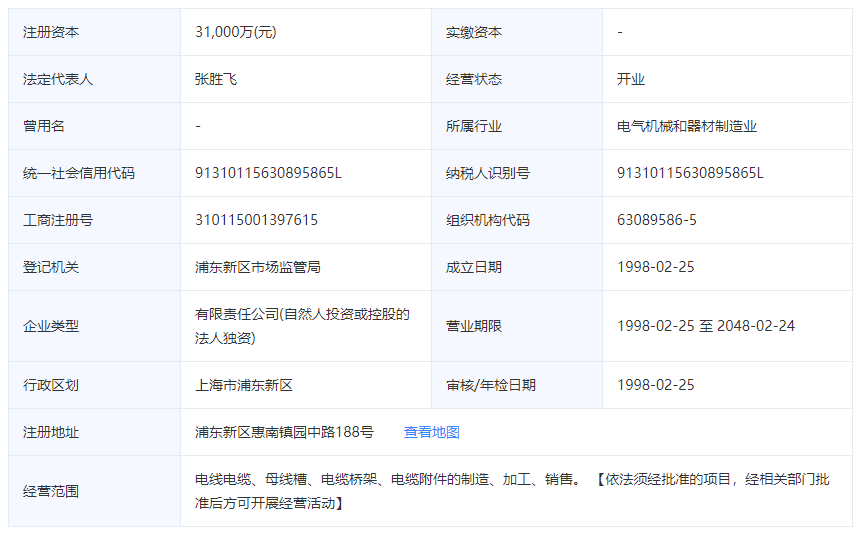Select the organization code 63089586-5
860x533 pixels.
point(657,220)
